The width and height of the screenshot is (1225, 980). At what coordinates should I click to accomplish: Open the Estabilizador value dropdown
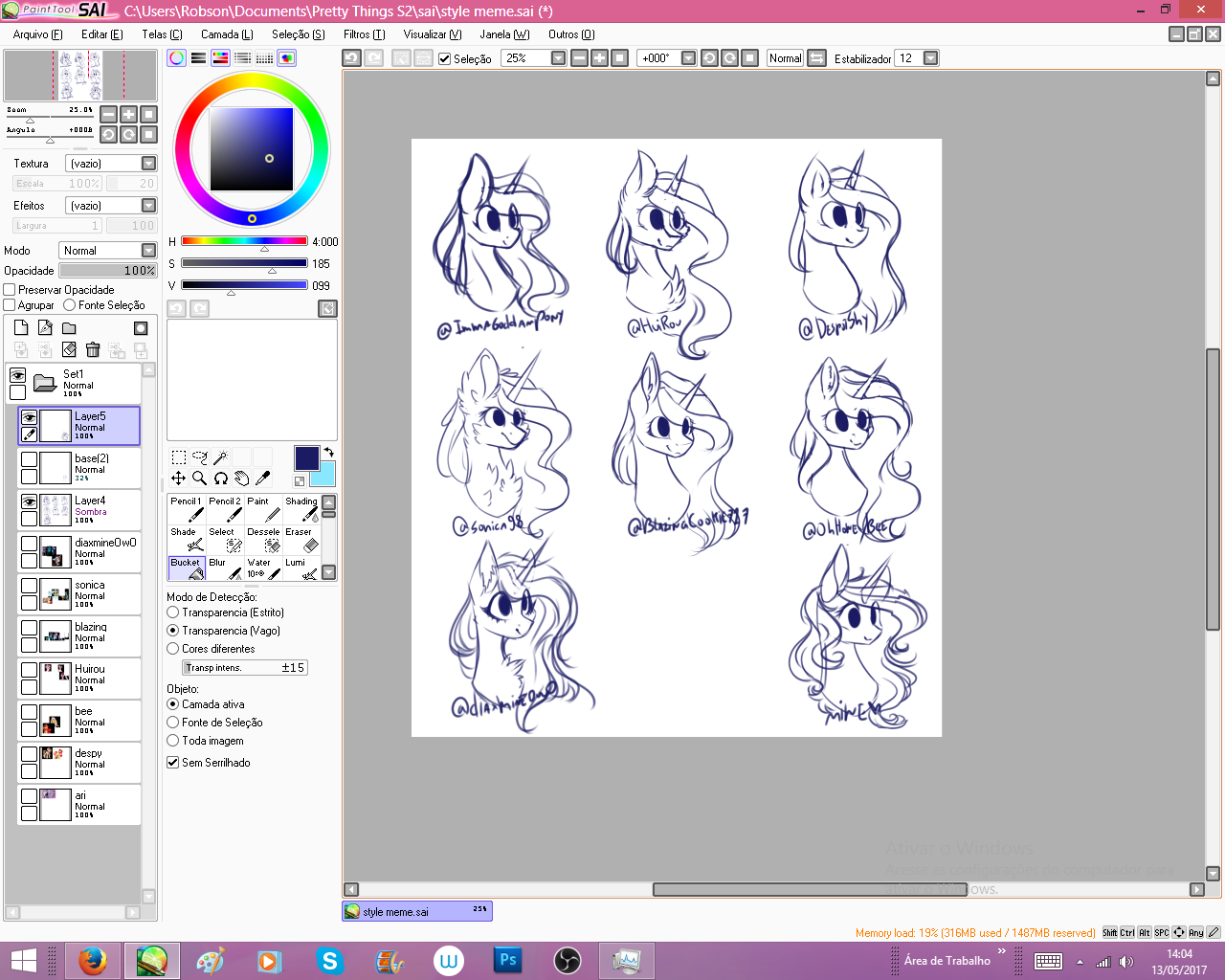tap(930, 58)
